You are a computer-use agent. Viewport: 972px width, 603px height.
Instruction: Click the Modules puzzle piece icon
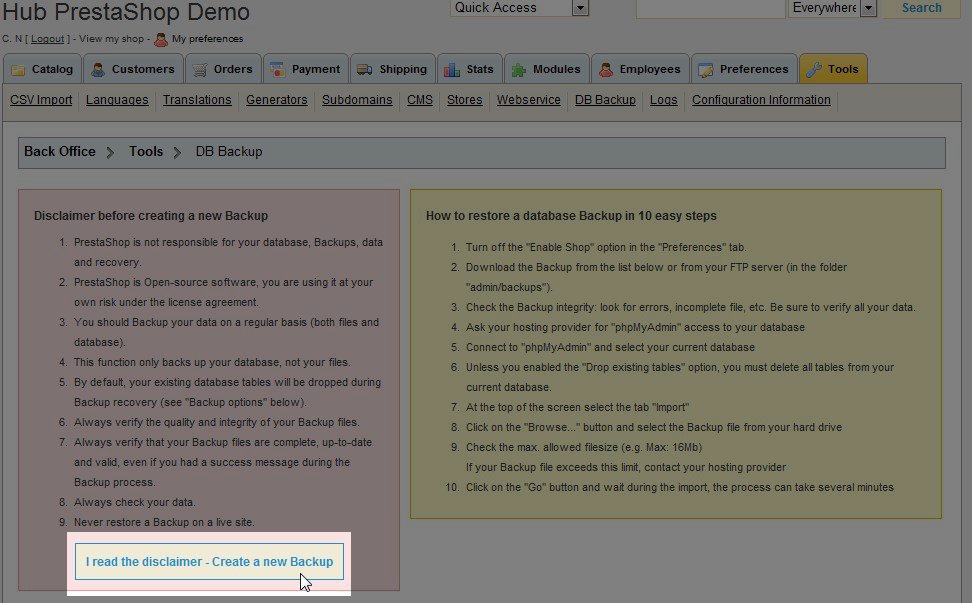519,70
